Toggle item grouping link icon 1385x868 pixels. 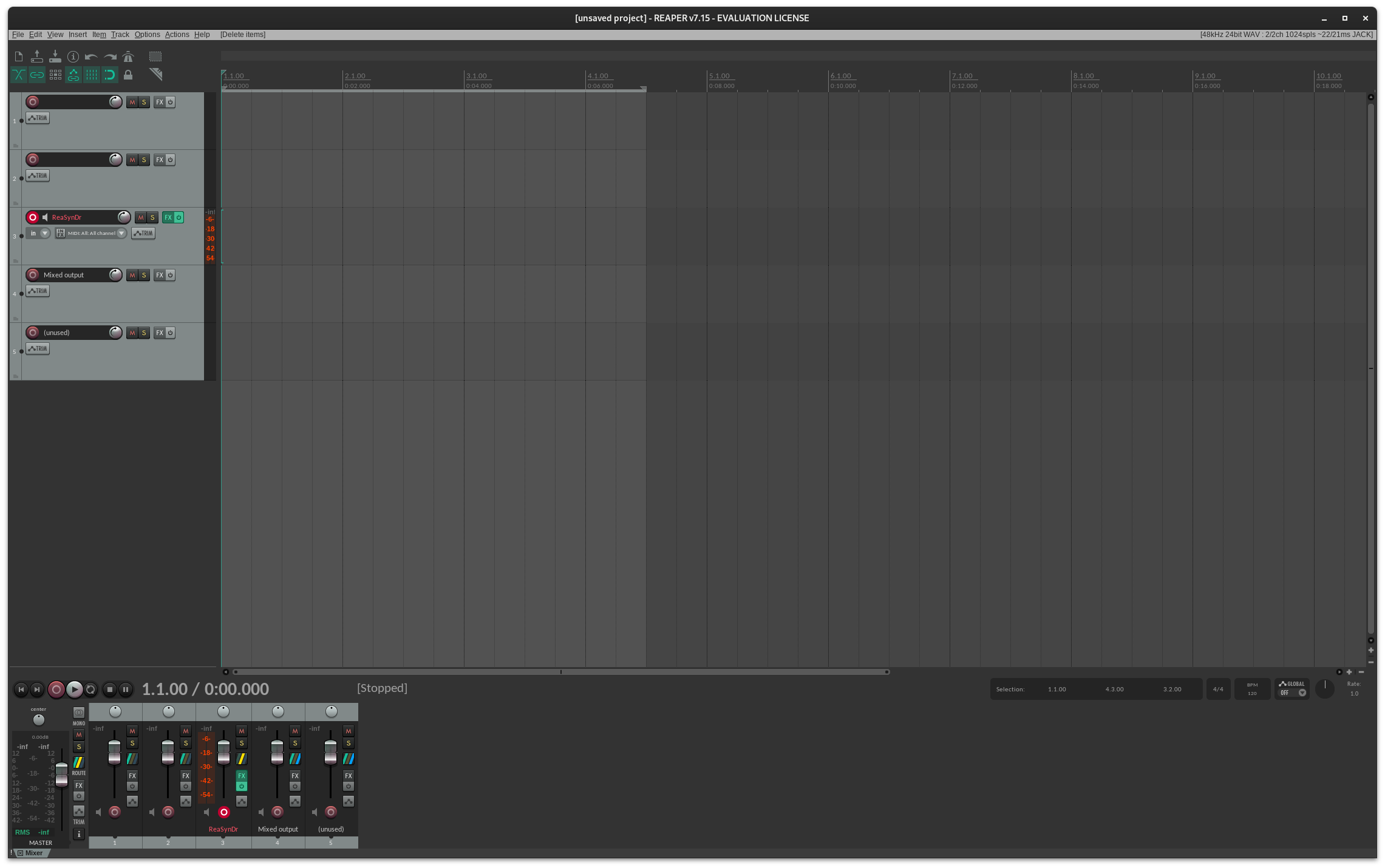[37, 75]
